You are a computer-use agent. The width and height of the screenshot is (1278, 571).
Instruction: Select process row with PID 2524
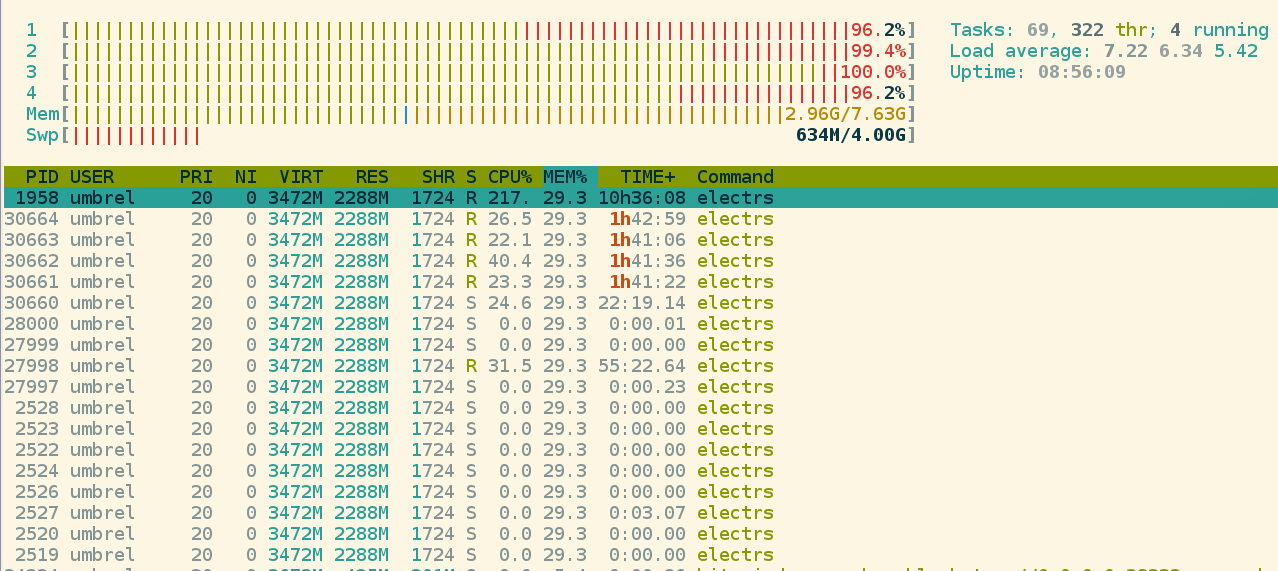pyautogui.click(x=640, y=471)
